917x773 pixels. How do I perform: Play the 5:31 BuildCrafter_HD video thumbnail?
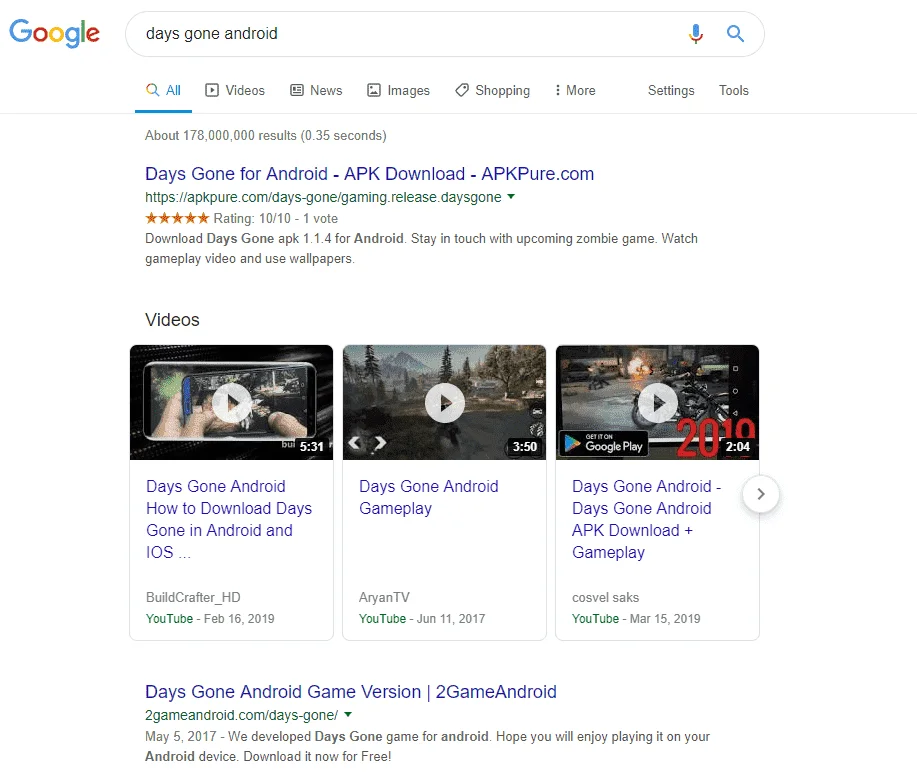tap(232, 402)
